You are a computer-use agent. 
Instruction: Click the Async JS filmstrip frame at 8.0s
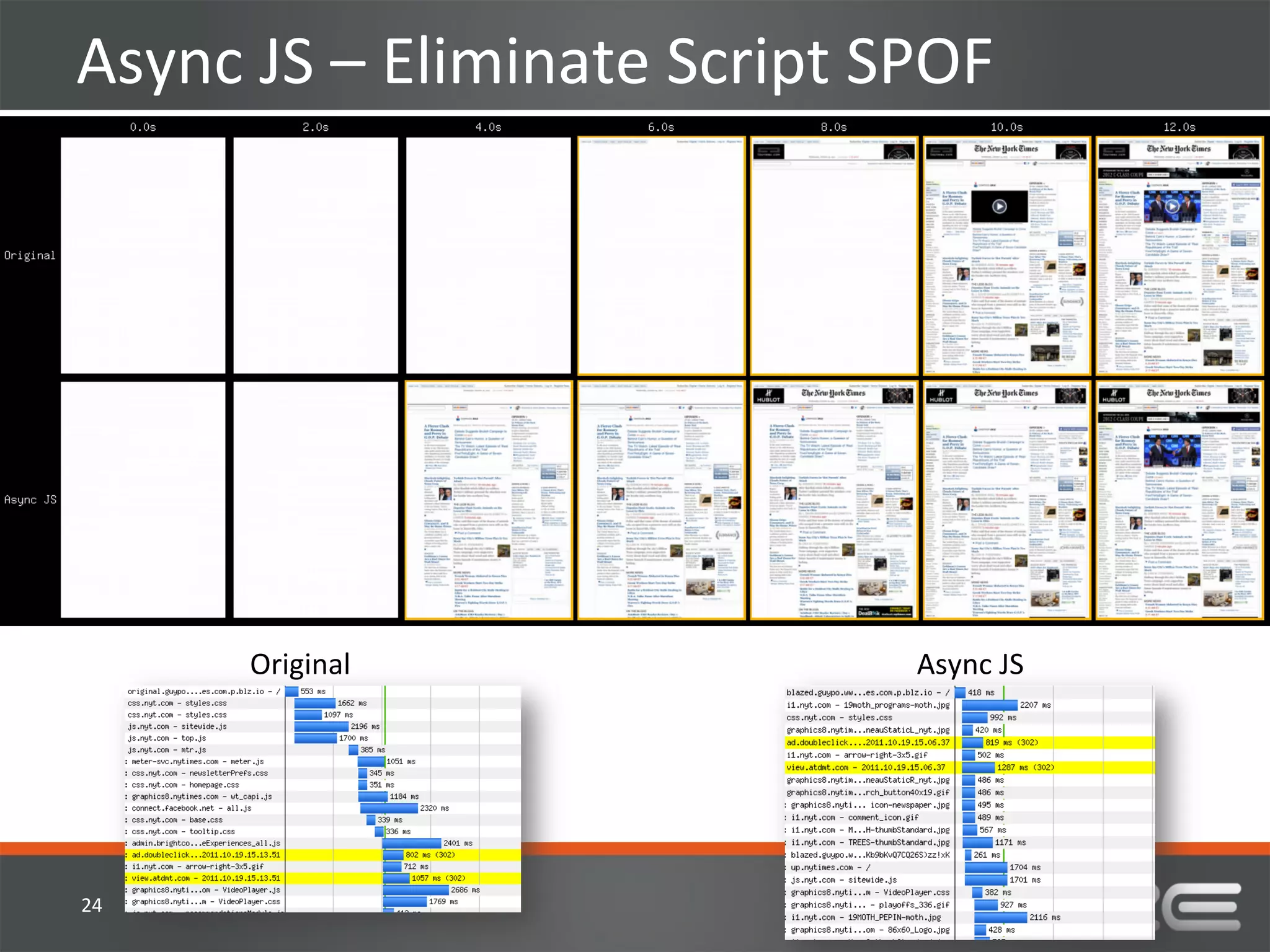point(834,500)
